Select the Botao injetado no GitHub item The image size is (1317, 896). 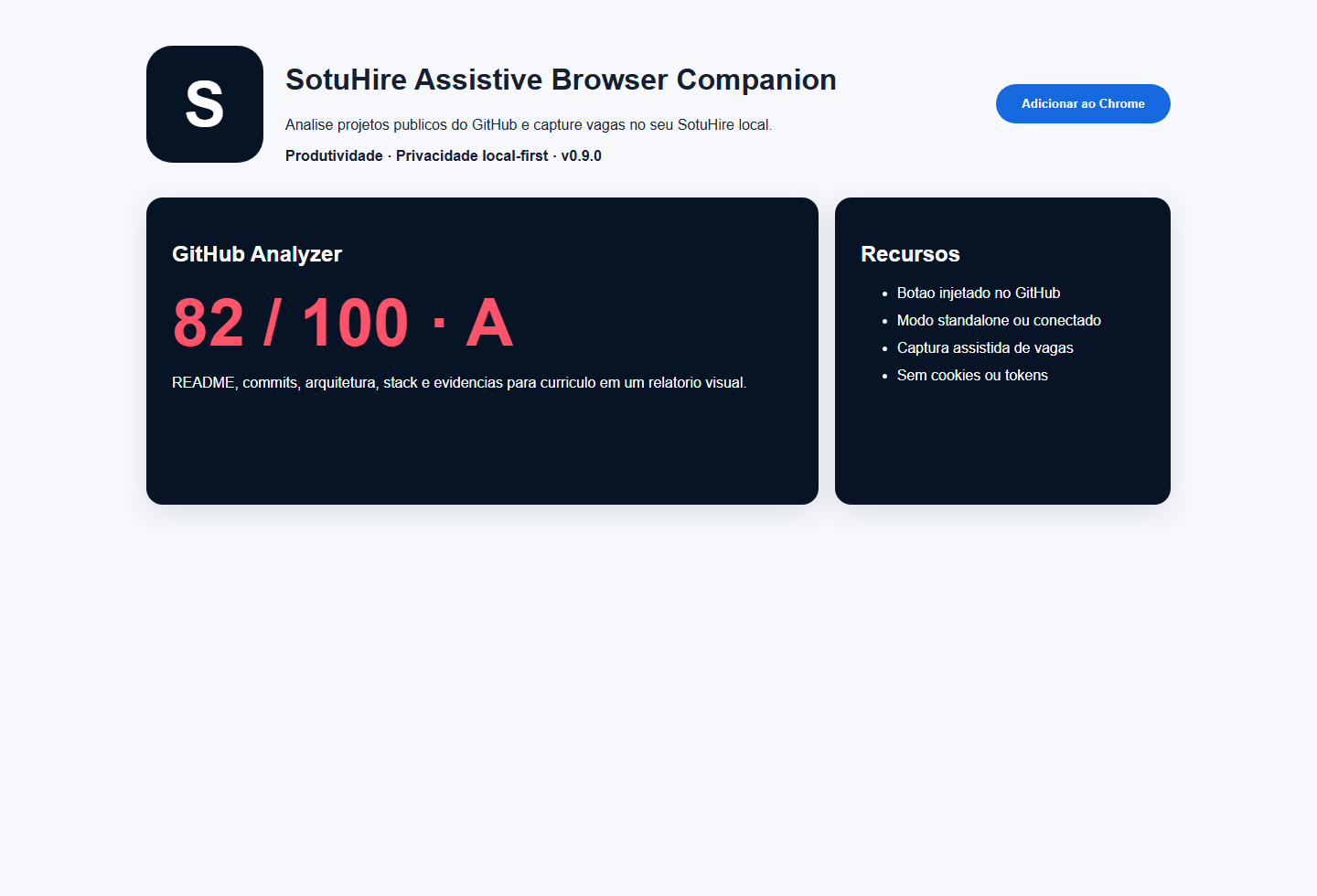[979, 293]
